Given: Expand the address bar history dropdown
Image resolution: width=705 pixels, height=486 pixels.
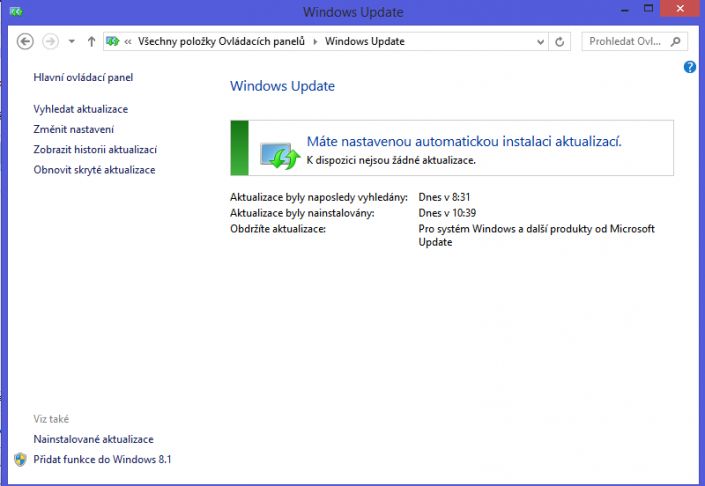Looking at the screenshot, I should pos(540,42).
